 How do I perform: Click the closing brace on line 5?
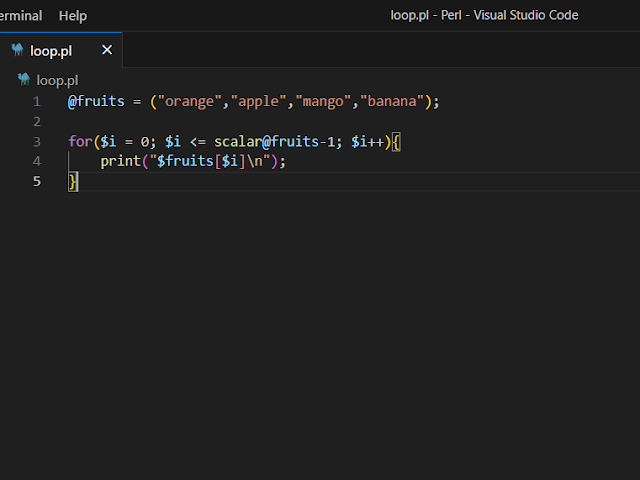(x=73, y=181)
